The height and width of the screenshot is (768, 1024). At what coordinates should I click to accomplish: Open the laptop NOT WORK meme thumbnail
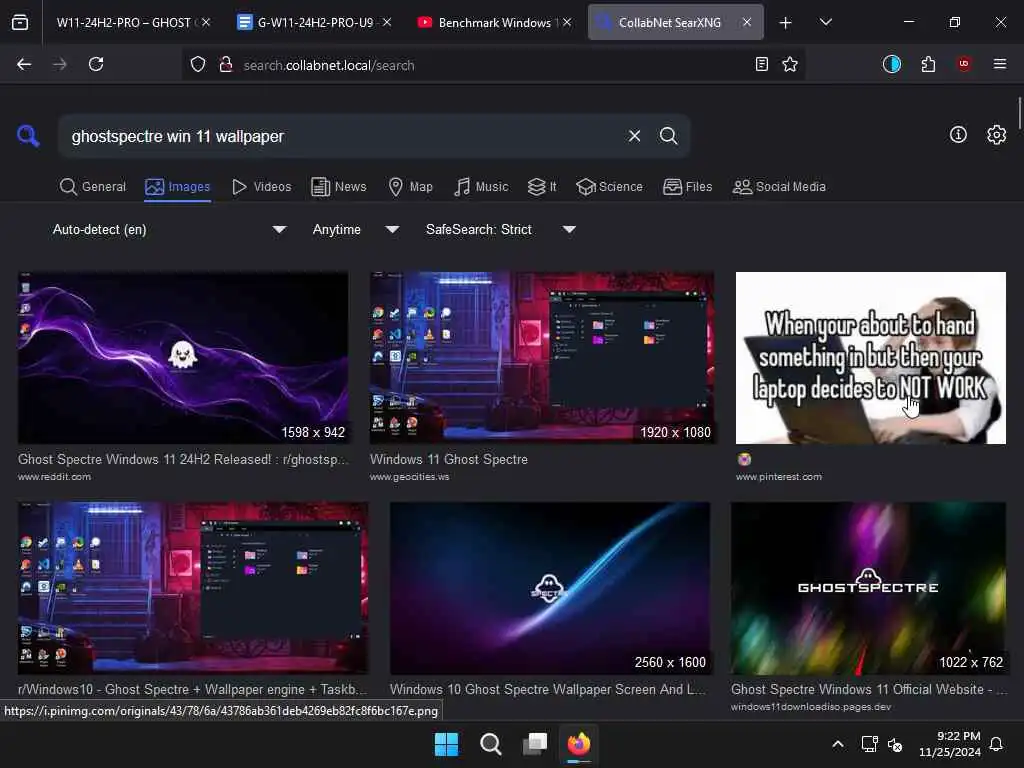tap(871, 358)
